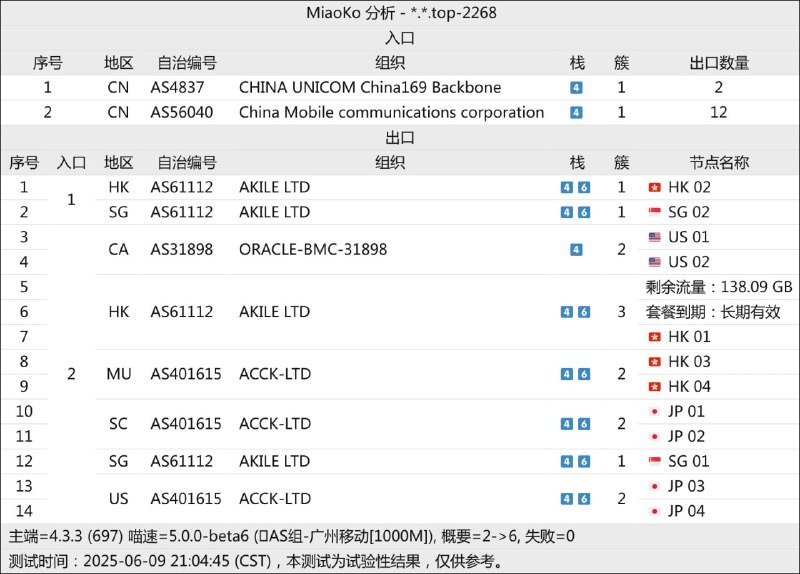Click the '主端=4.3.3 (697)' footer text
800x574 pixels.
click(66, 536)
